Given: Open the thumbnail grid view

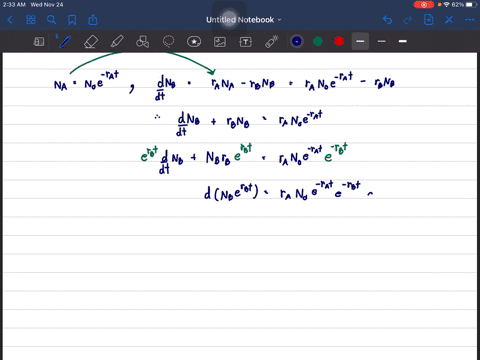Looking at the screenshot, I should coord(31,20).
